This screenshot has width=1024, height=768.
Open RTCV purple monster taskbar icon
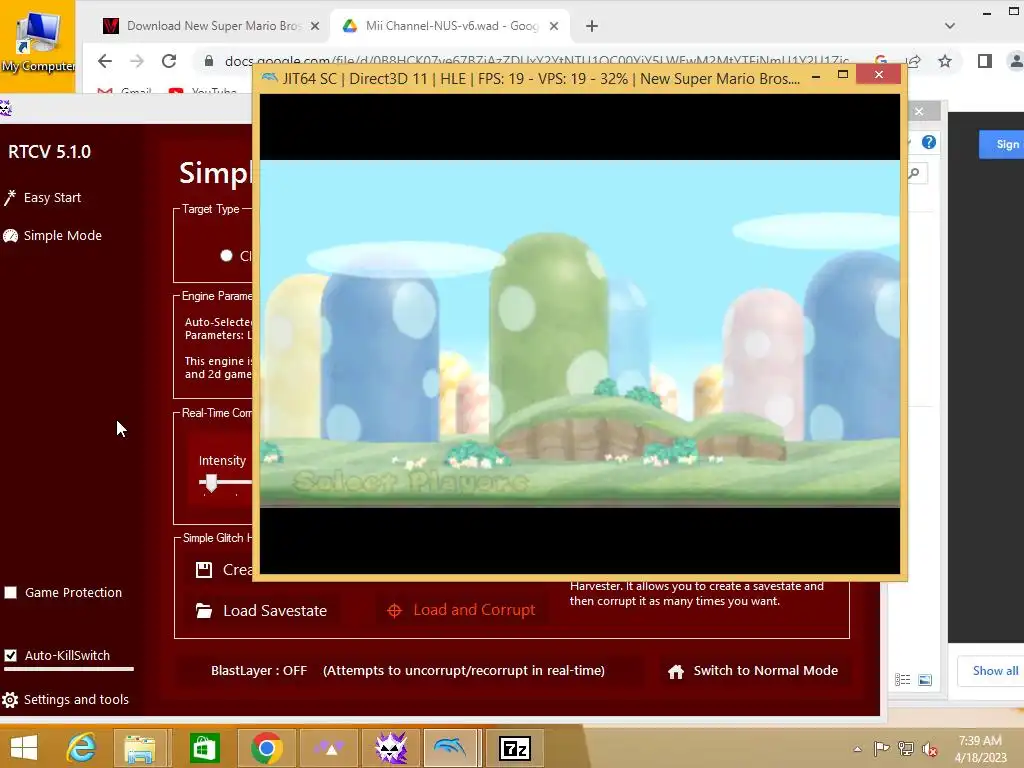[391, 748]
